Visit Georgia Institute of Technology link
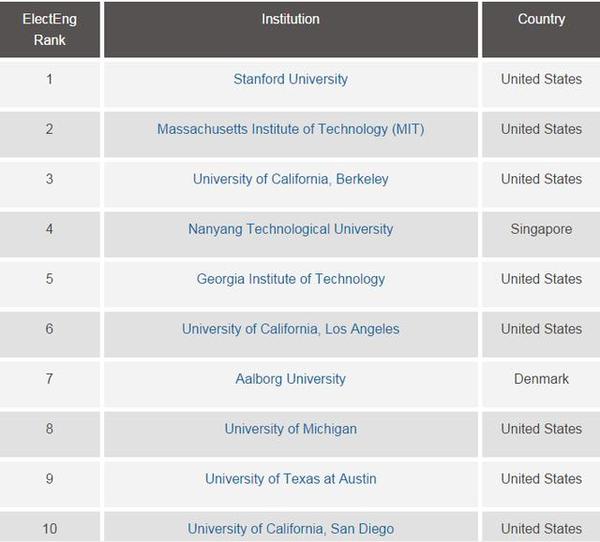The width and height of the screenshot is (600, 542). click(290, 279)
